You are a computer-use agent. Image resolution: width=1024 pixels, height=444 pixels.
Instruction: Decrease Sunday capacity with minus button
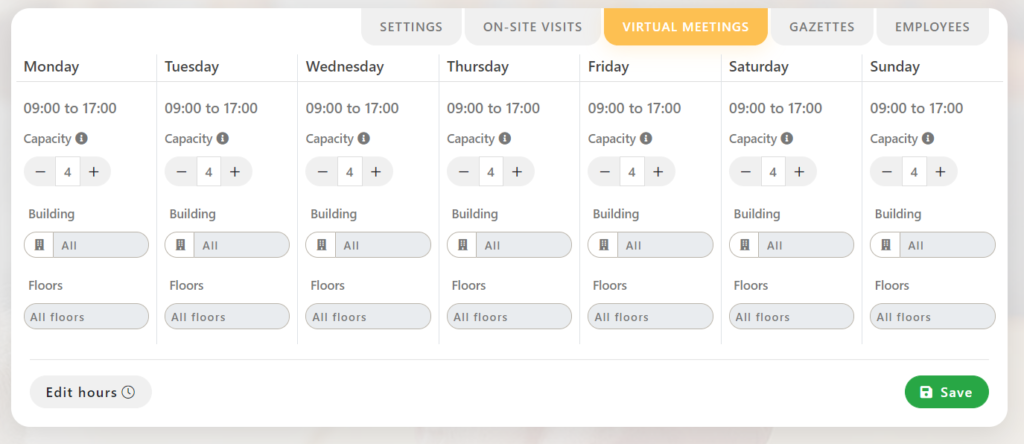click(x=887, y=172)
